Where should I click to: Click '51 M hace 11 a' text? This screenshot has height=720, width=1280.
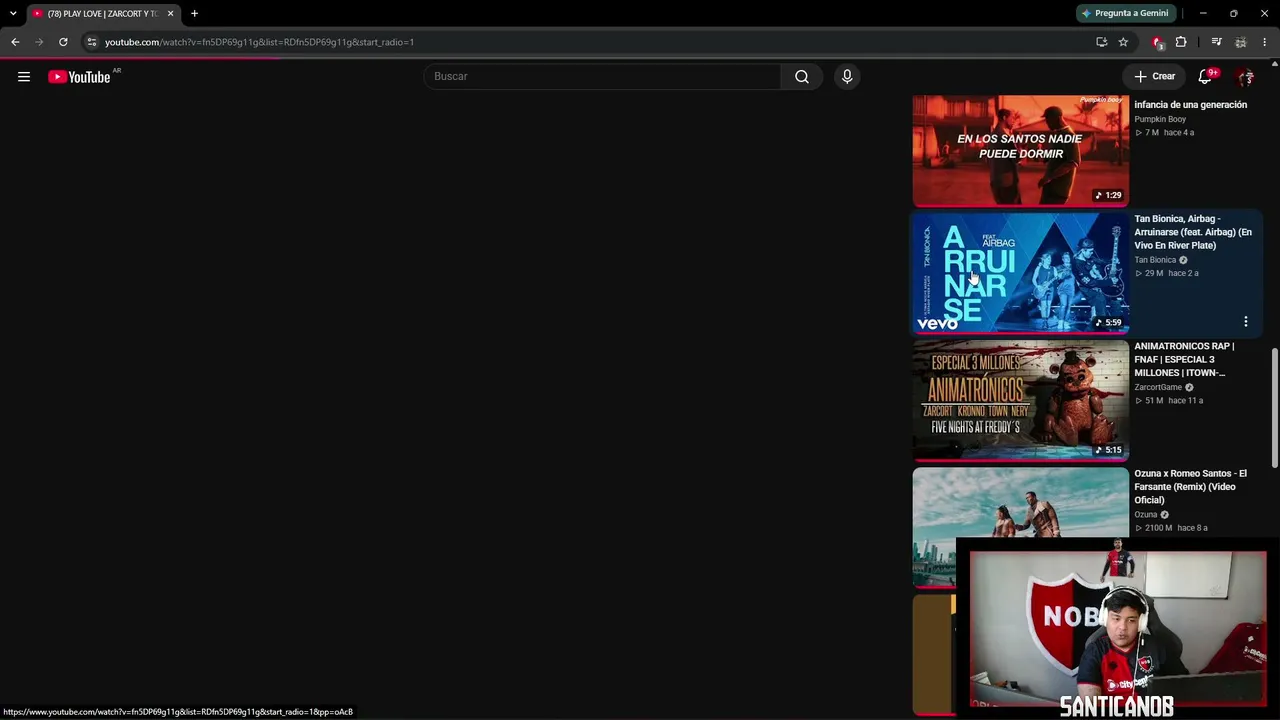1169,401
